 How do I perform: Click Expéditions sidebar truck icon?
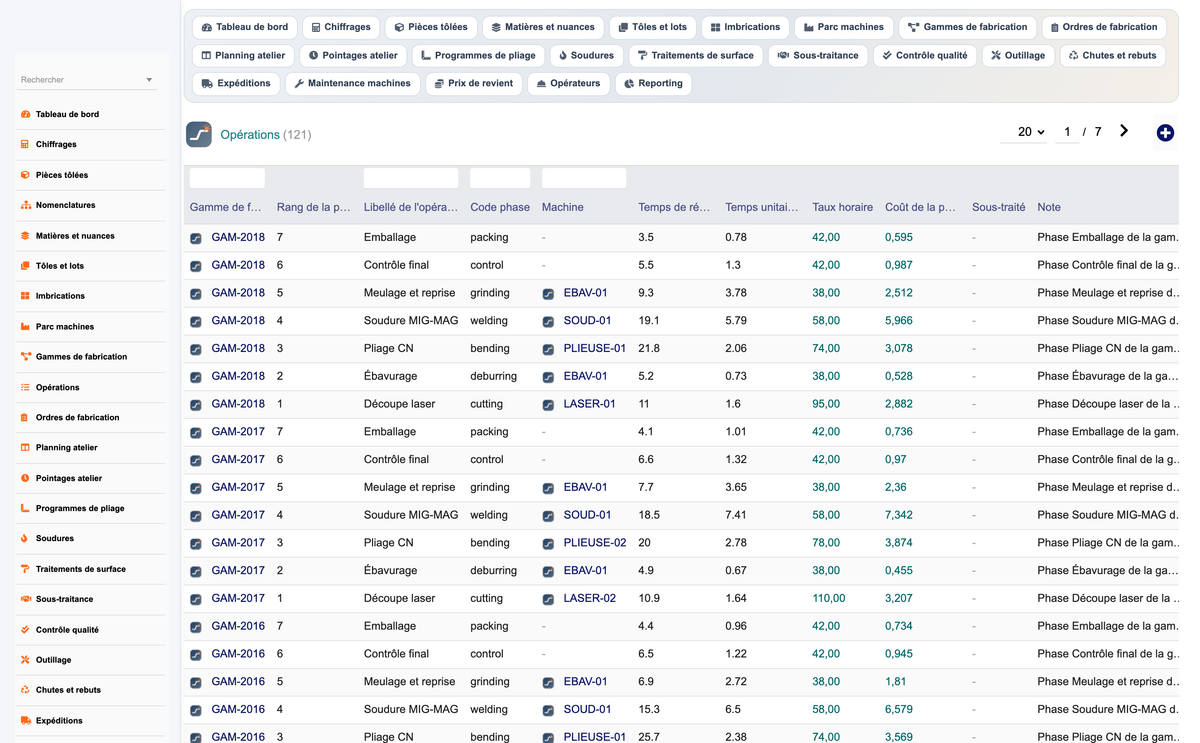25,721
